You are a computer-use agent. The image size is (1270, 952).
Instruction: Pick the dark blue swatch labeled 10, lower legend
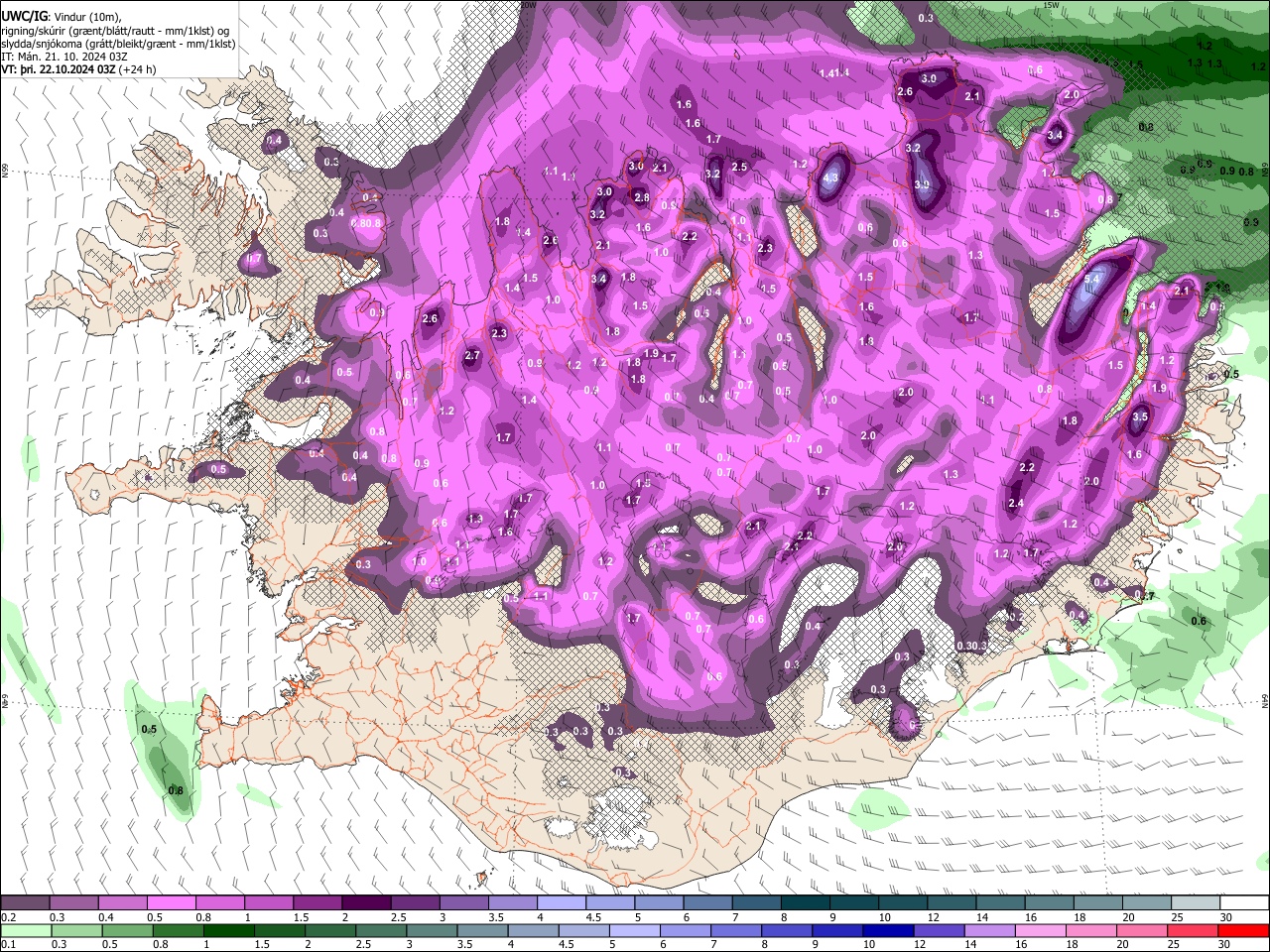(x=886, y=931)
